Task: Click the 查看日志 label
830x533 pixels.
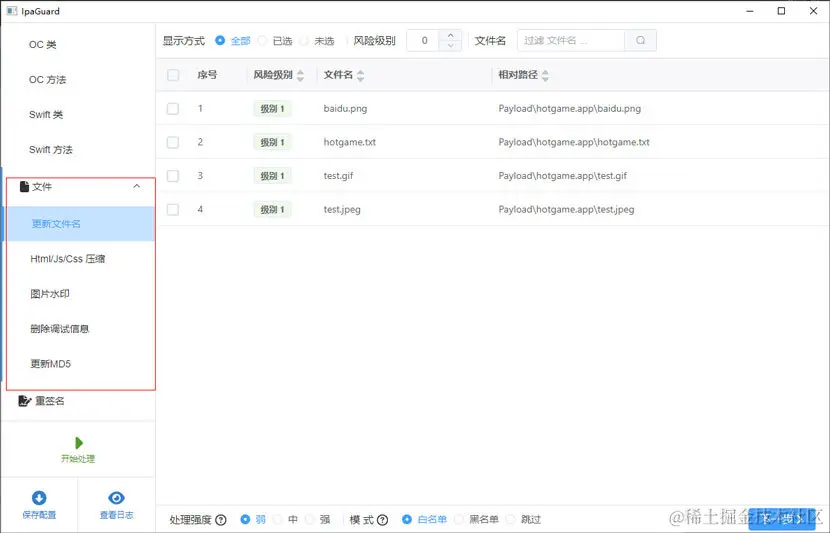Action: pos(116,514)
